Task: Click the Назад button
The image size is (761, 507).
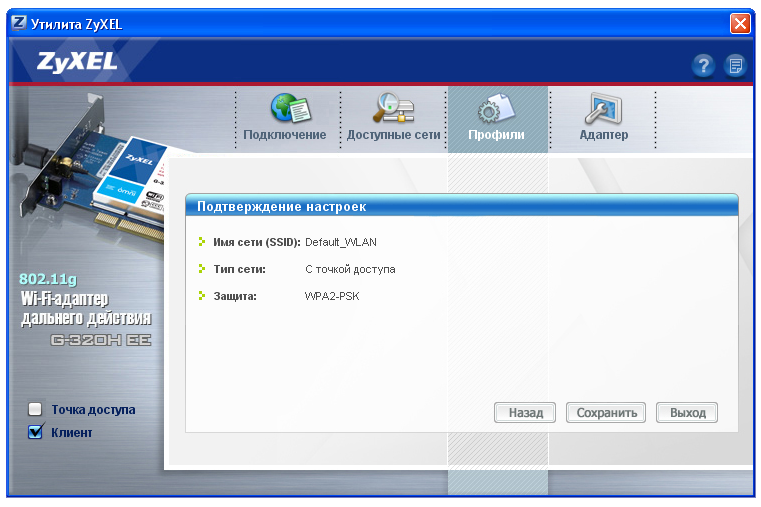Action: pos(525,413)
